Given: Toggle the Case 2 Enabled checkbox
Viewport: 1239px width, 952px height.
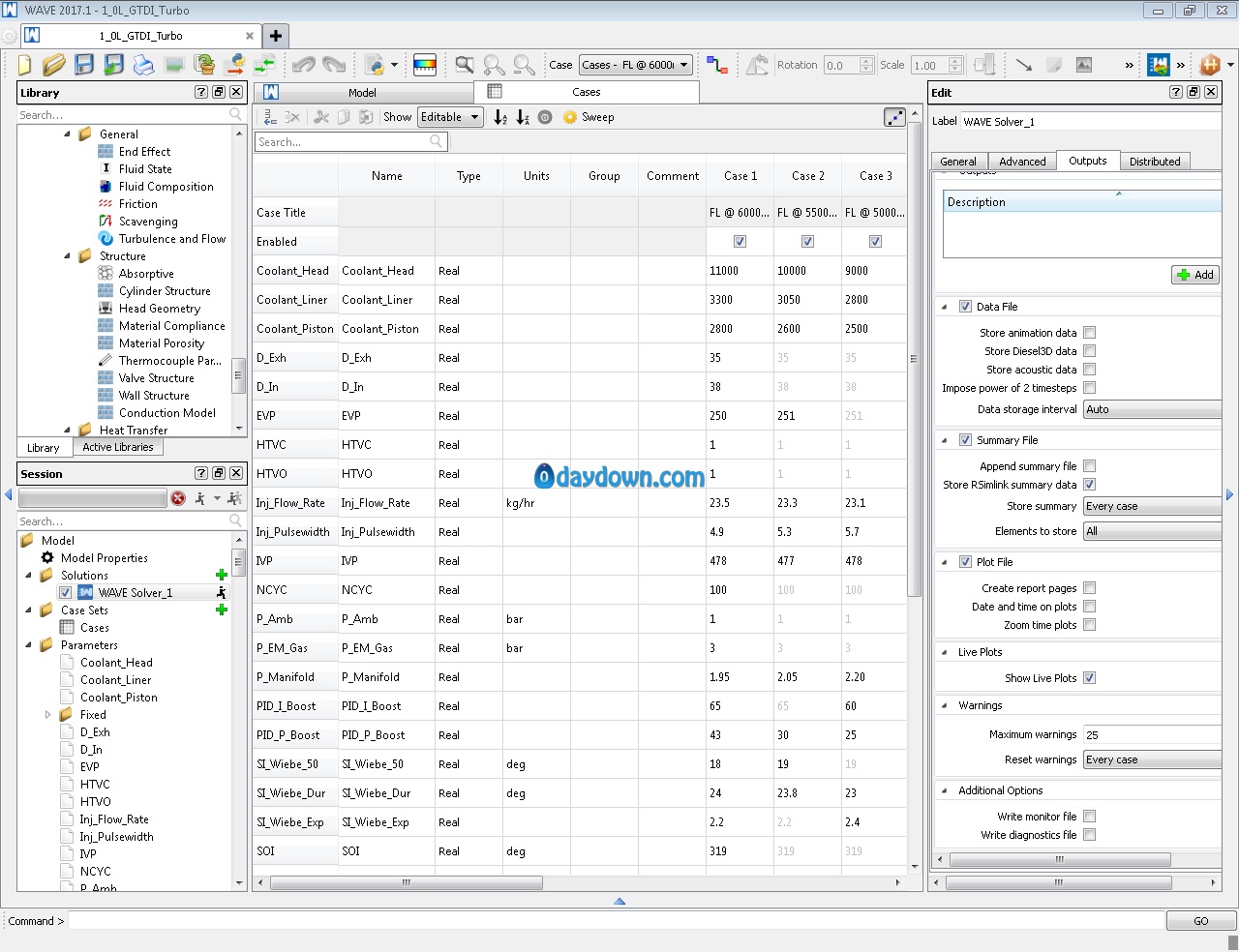Looking at the screenshot, I should click(x=808, y=242).
